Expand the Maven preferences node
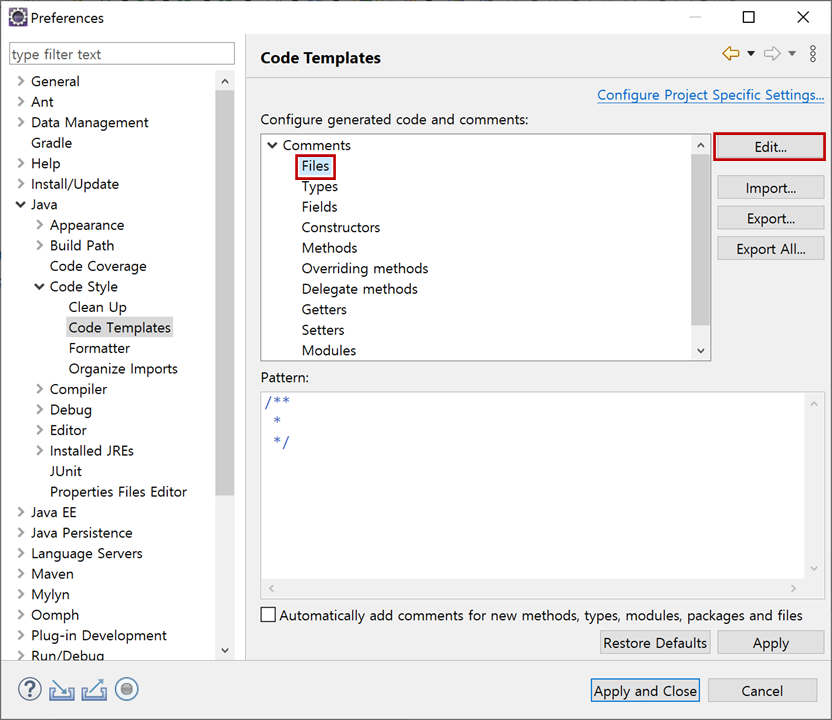 click(x=21, y=574)
